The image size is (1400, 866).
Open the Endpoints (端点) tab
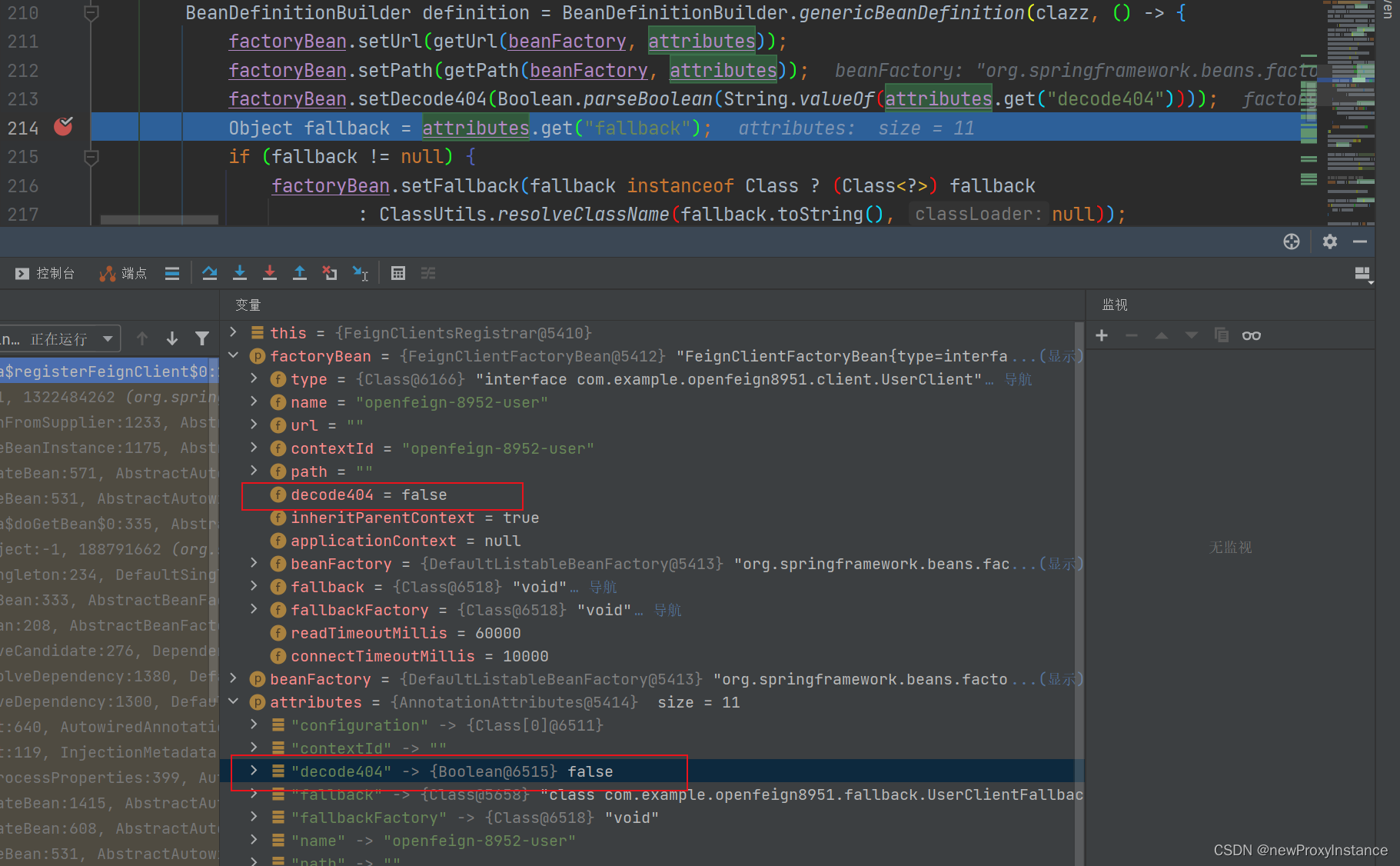[123, 273]
